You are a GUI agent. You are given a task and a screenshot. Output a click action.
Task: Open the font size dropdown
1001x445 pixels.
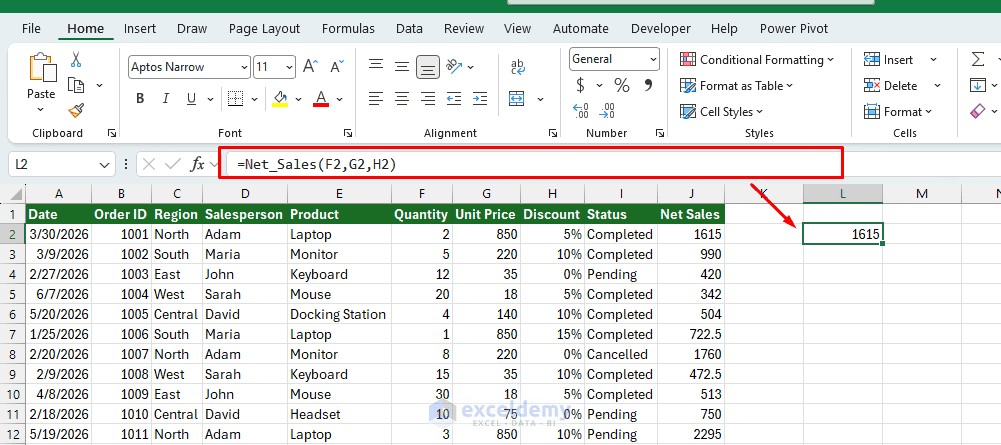[x=290, y=67]
